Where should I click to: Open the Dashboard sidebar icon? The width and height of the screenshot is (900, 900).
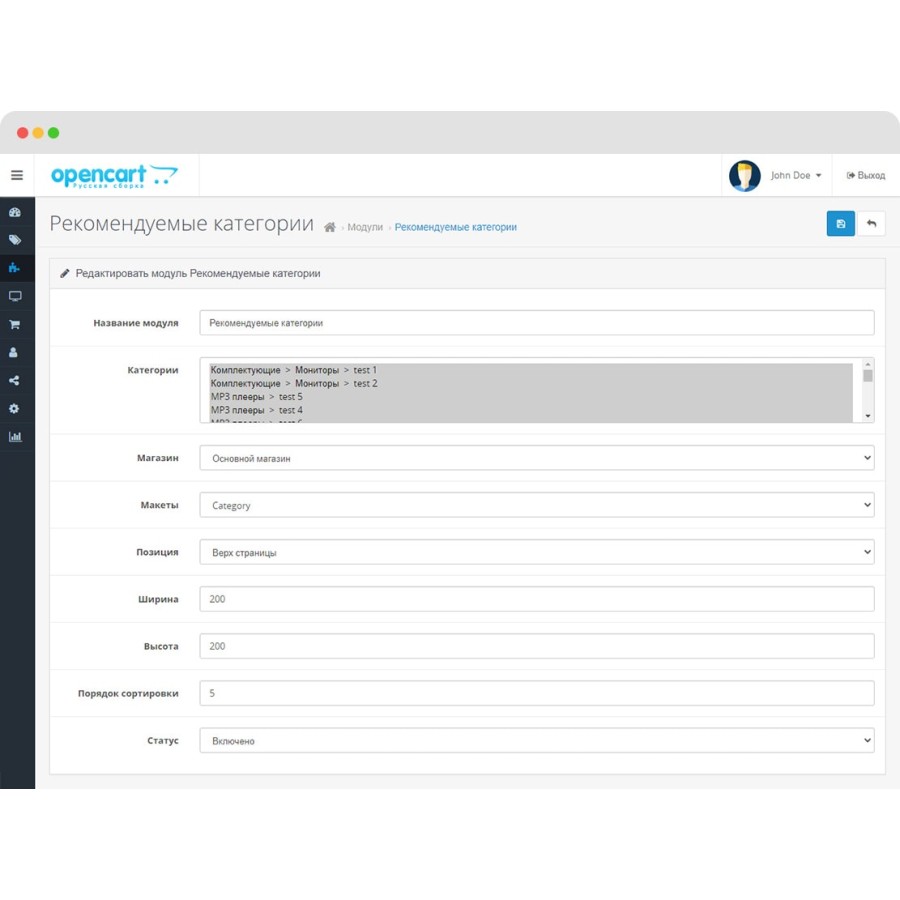pyautogui.click(x=15, y=212)
